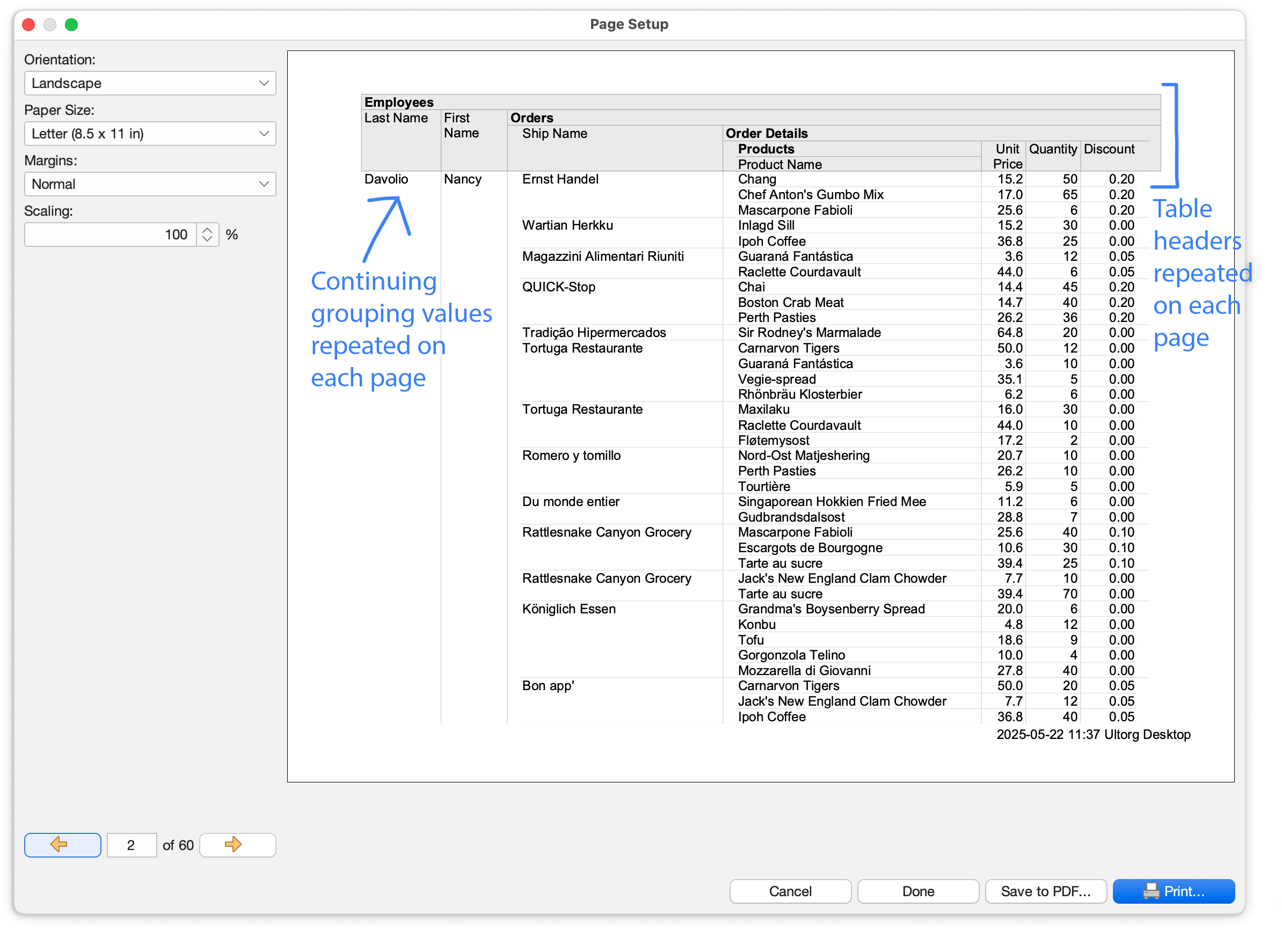Click the Bon app' ship name
This screenshot has height=952, width=1282.
pyautogui.click(x=548, y=685)
